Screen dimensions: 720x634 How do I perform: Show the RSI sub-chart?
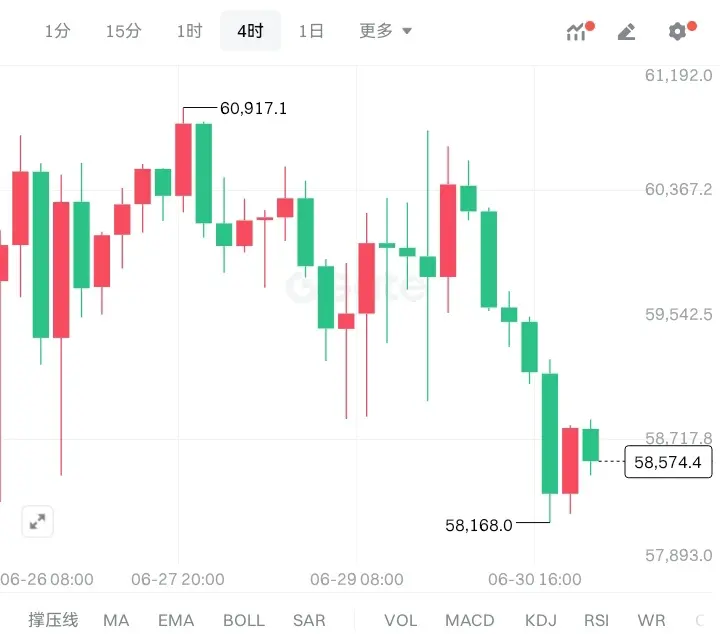click(x=596, y=620)
